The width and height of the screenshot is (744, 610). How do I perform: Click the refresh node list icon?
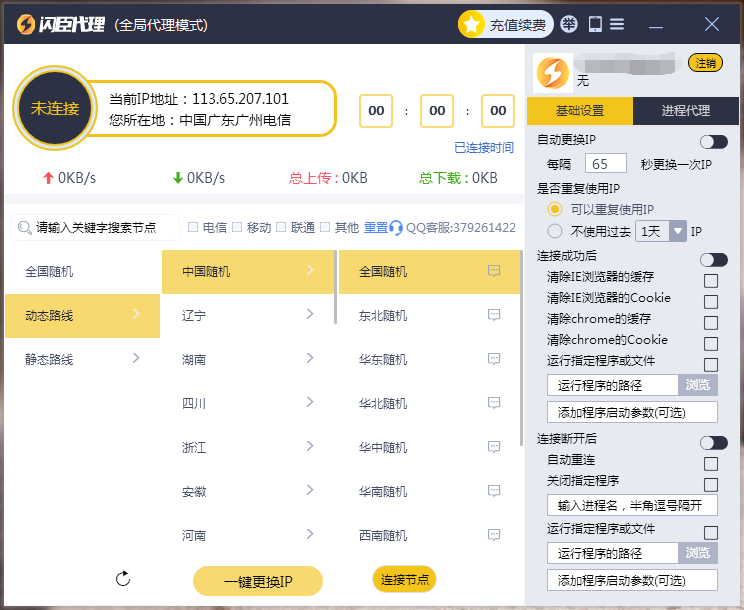tap(123, 579)
